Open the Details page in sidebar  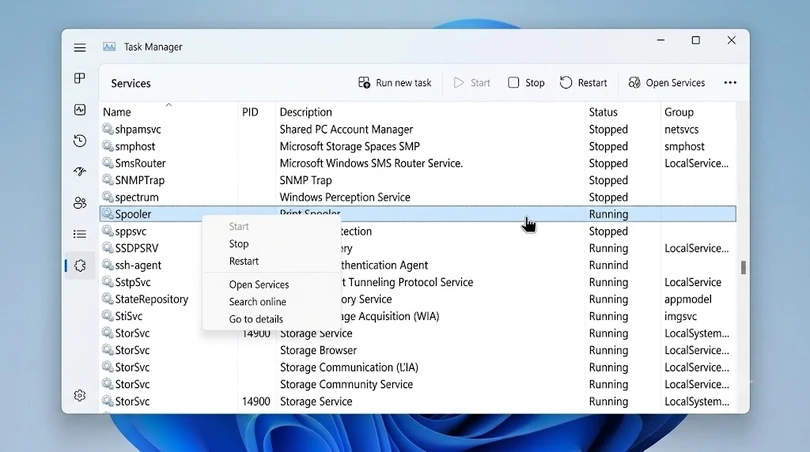tap(80, 234)
